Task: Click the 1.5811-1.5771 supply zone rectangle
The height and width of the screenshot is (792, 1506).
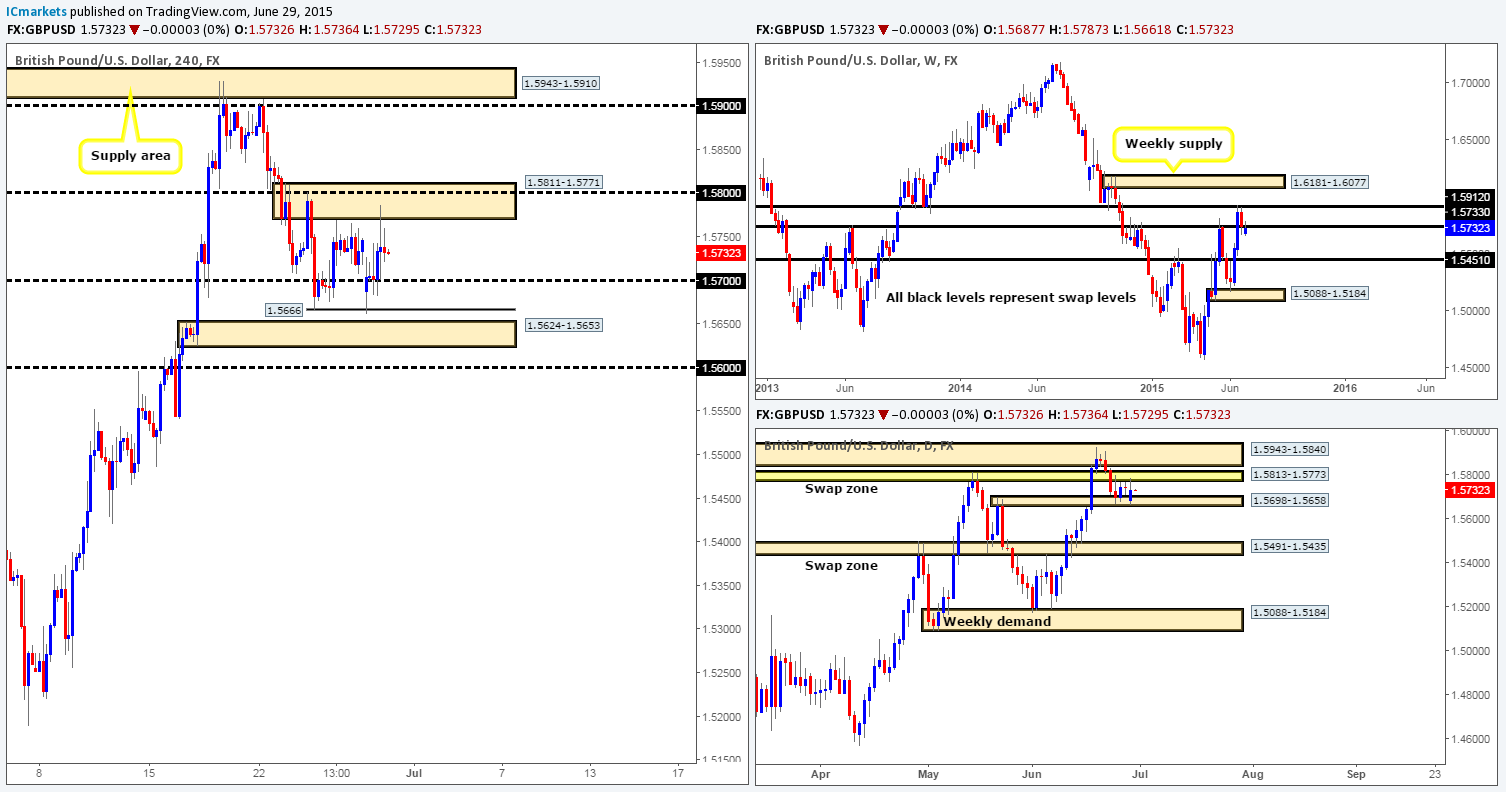Action: [394, 201]
